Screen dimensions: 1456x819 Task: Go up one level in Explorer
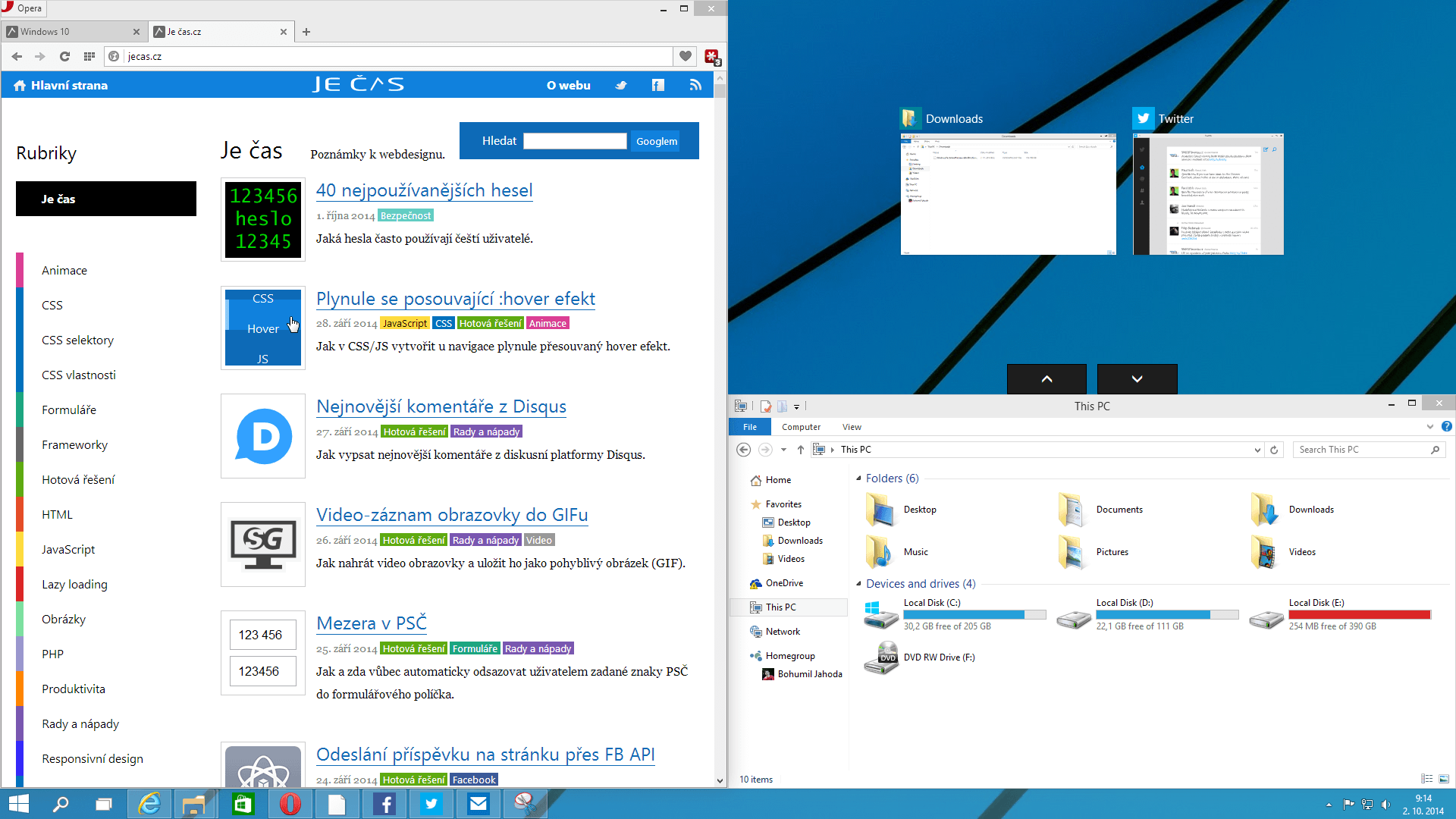[x=801, y=450]
